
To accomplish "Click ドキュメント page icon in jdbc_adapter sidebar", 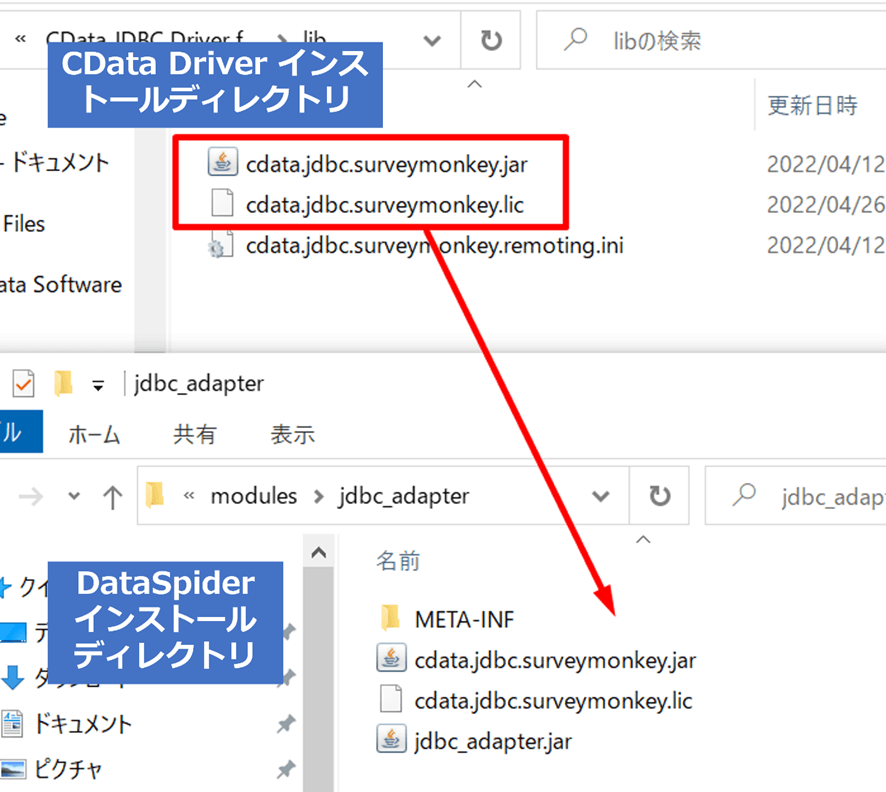I will pyautogui.click(x=12, y=724).
